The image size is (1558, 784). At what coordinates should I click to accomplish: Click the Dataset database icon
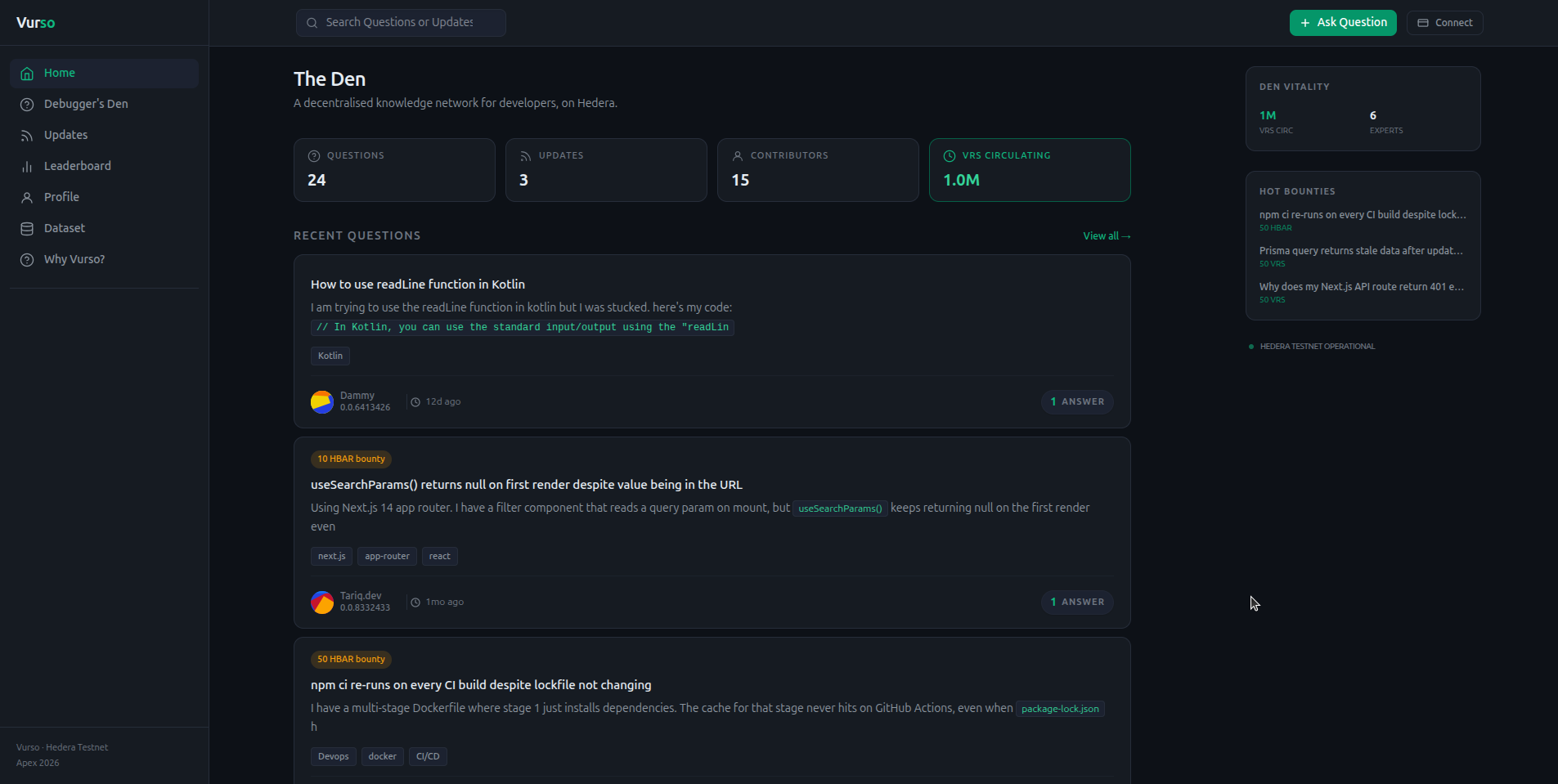point(27,229)
